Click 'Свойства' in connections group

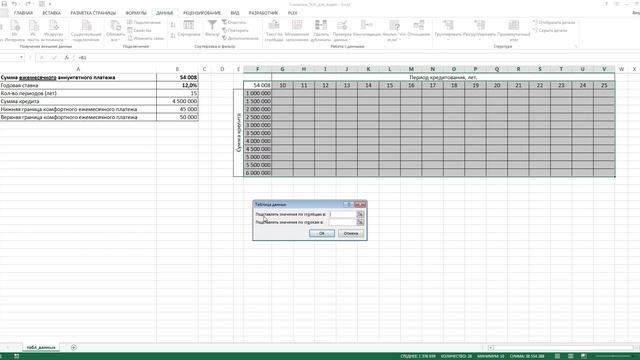click(140, 30)
